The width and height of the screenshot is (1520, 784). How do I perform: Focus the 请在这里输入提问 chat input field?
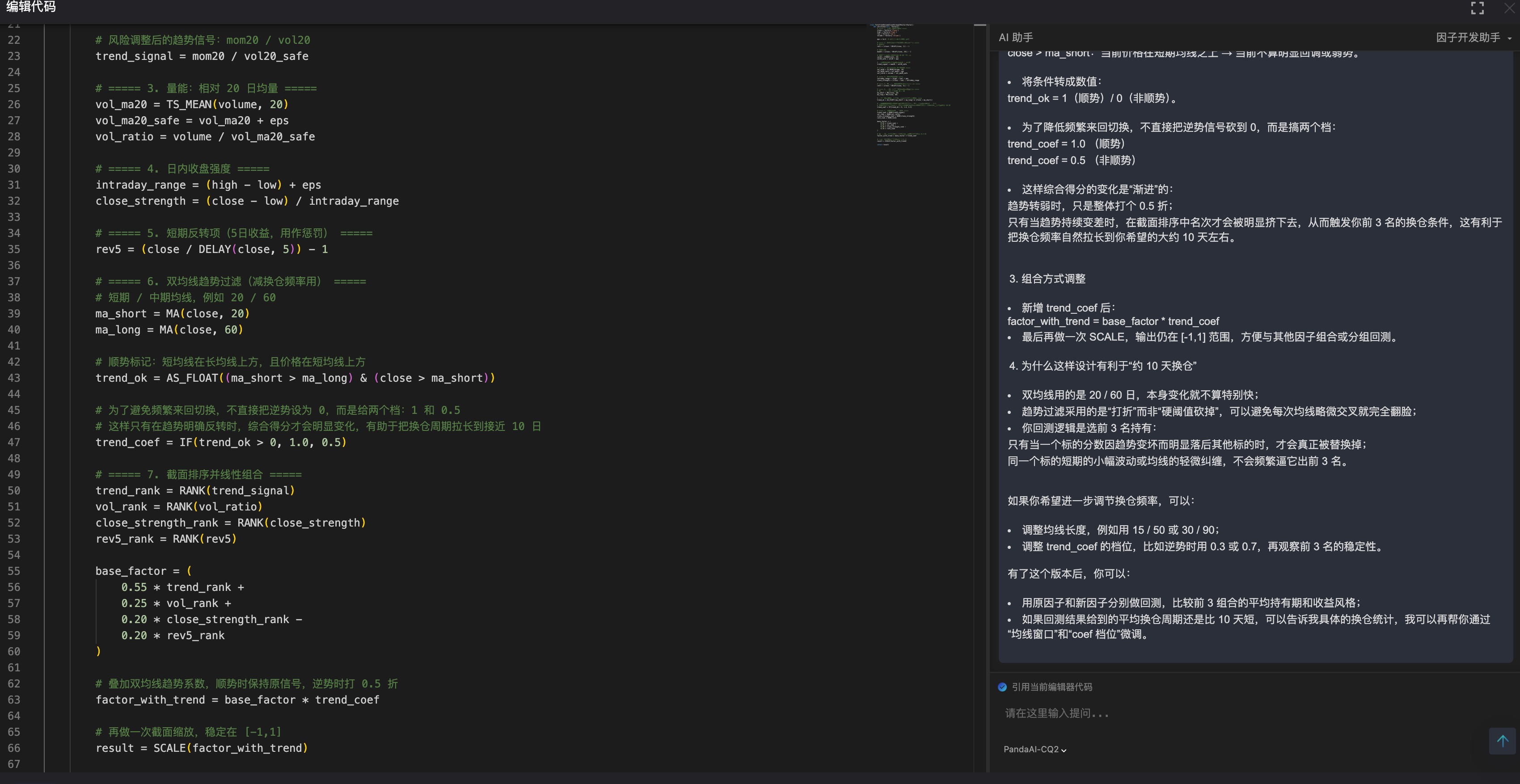[x=1239, y=713]
